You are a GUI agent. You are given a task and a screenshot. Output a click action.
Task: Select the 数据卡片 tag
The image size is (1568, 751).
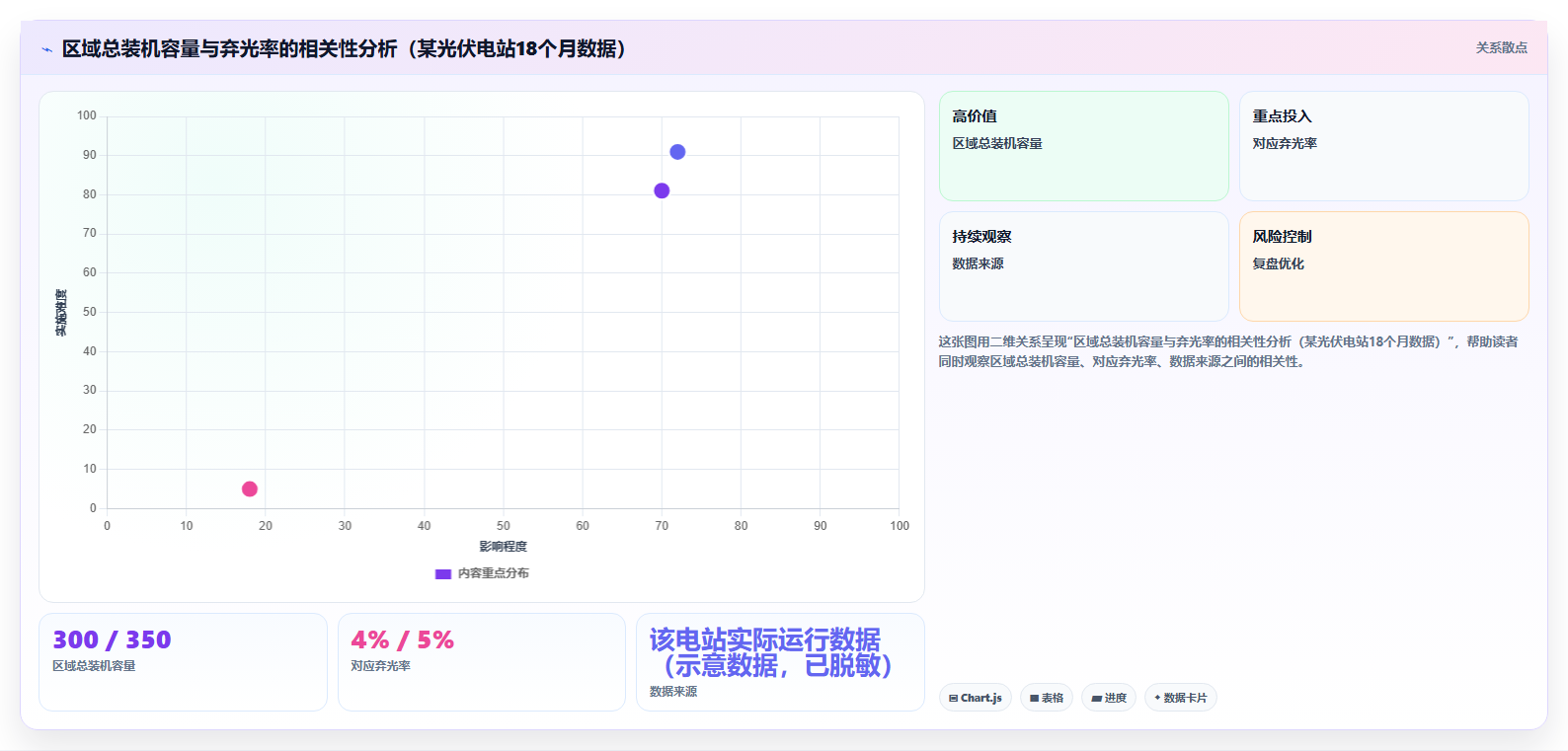pos(1181,698)
